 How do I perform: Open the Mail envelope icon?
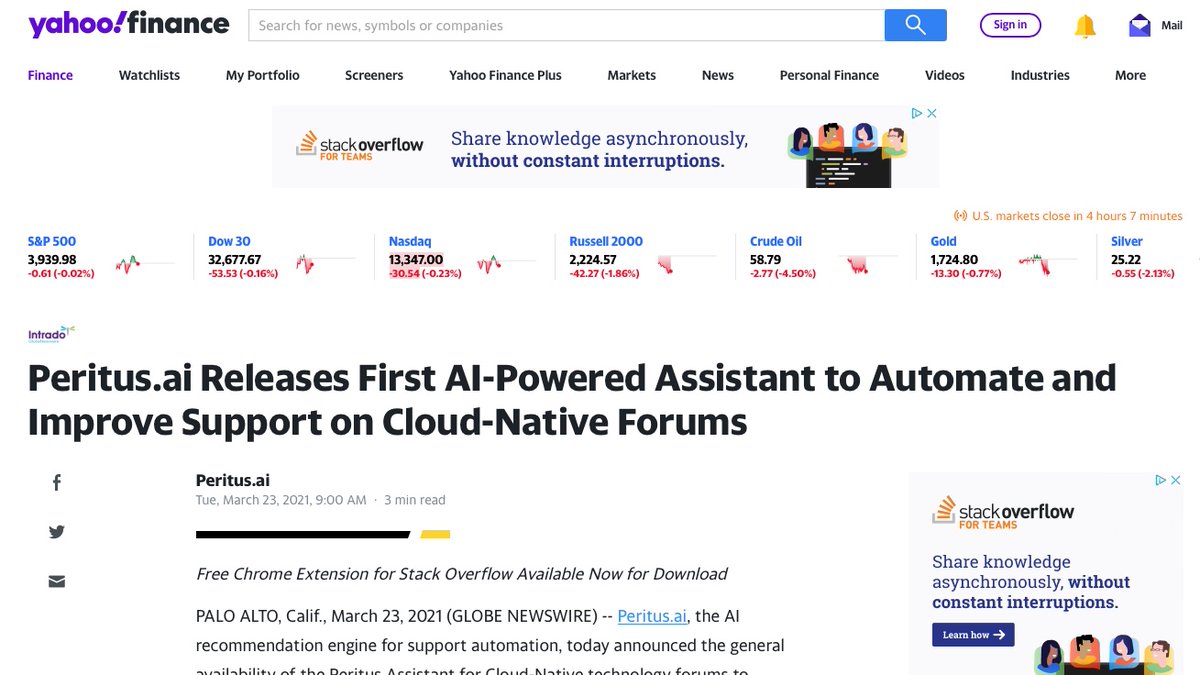coord(1140,26)
